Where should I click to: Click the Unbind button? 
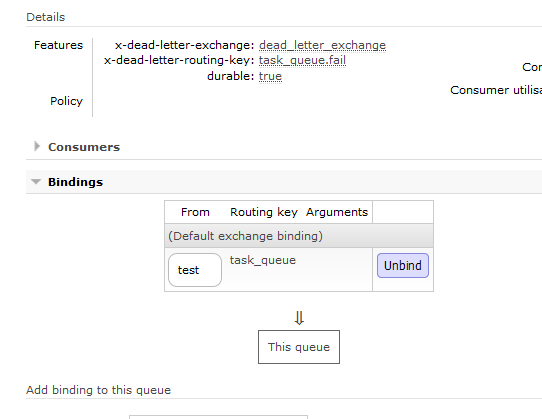click(403, 266)
